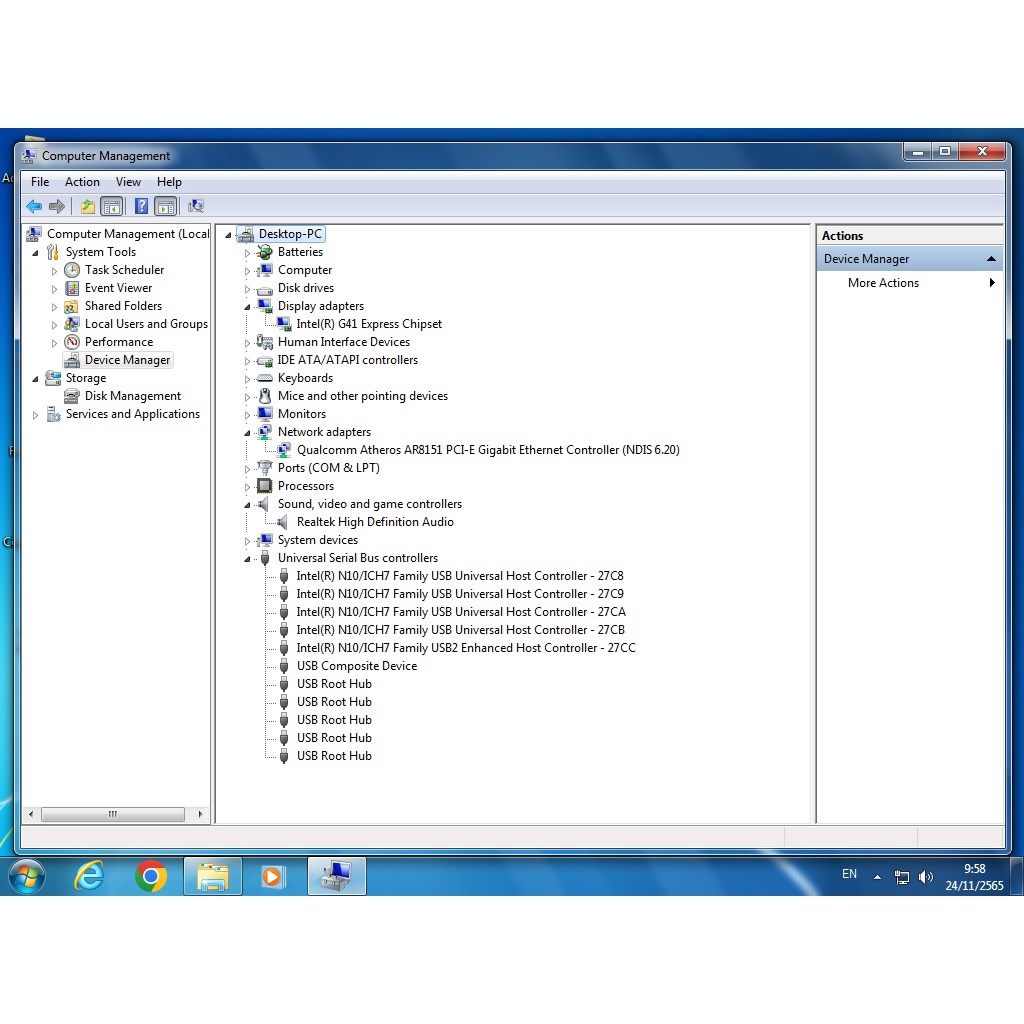This screenshot has width=1024, height=1024.
Task: Open the Action menu
Action: tap(82, 182)
